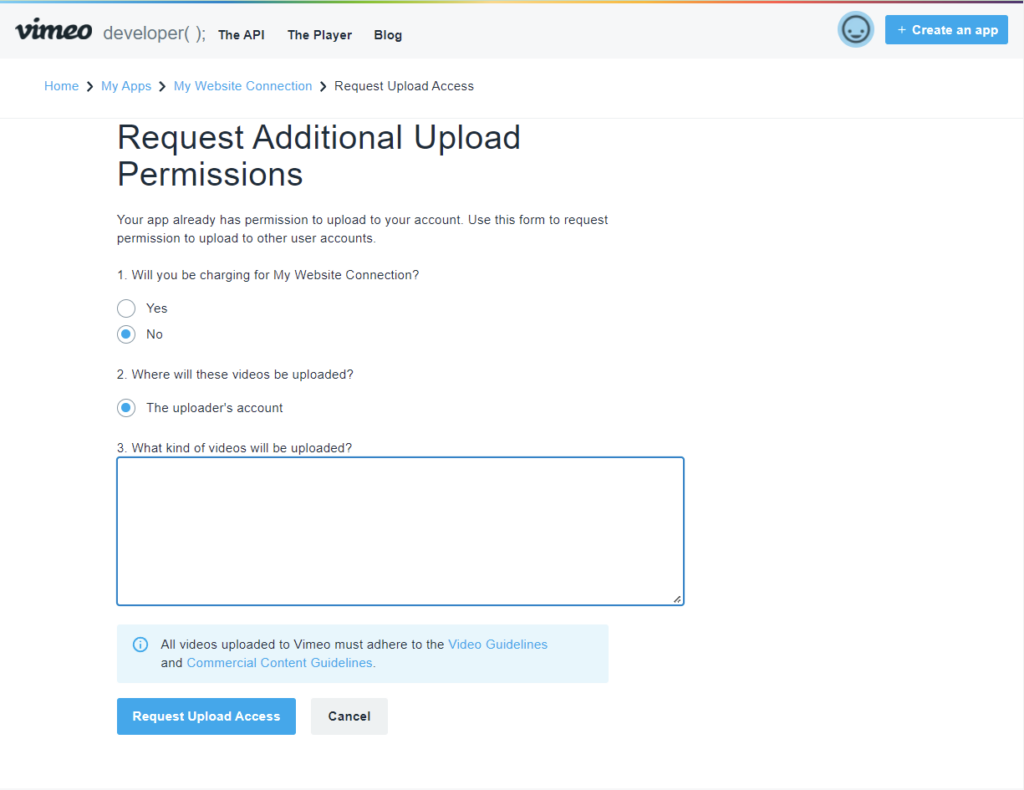
Task: Open My Apps breadcrumb link
Action: 126,86
